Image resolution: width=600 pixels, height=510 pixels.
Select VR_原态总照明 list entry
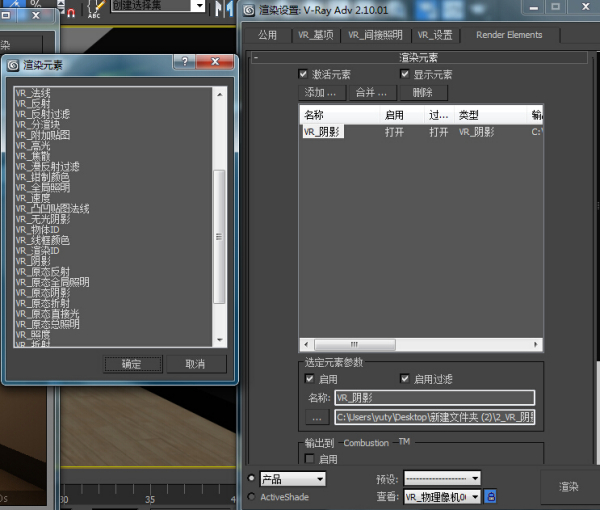pos(47,324)
